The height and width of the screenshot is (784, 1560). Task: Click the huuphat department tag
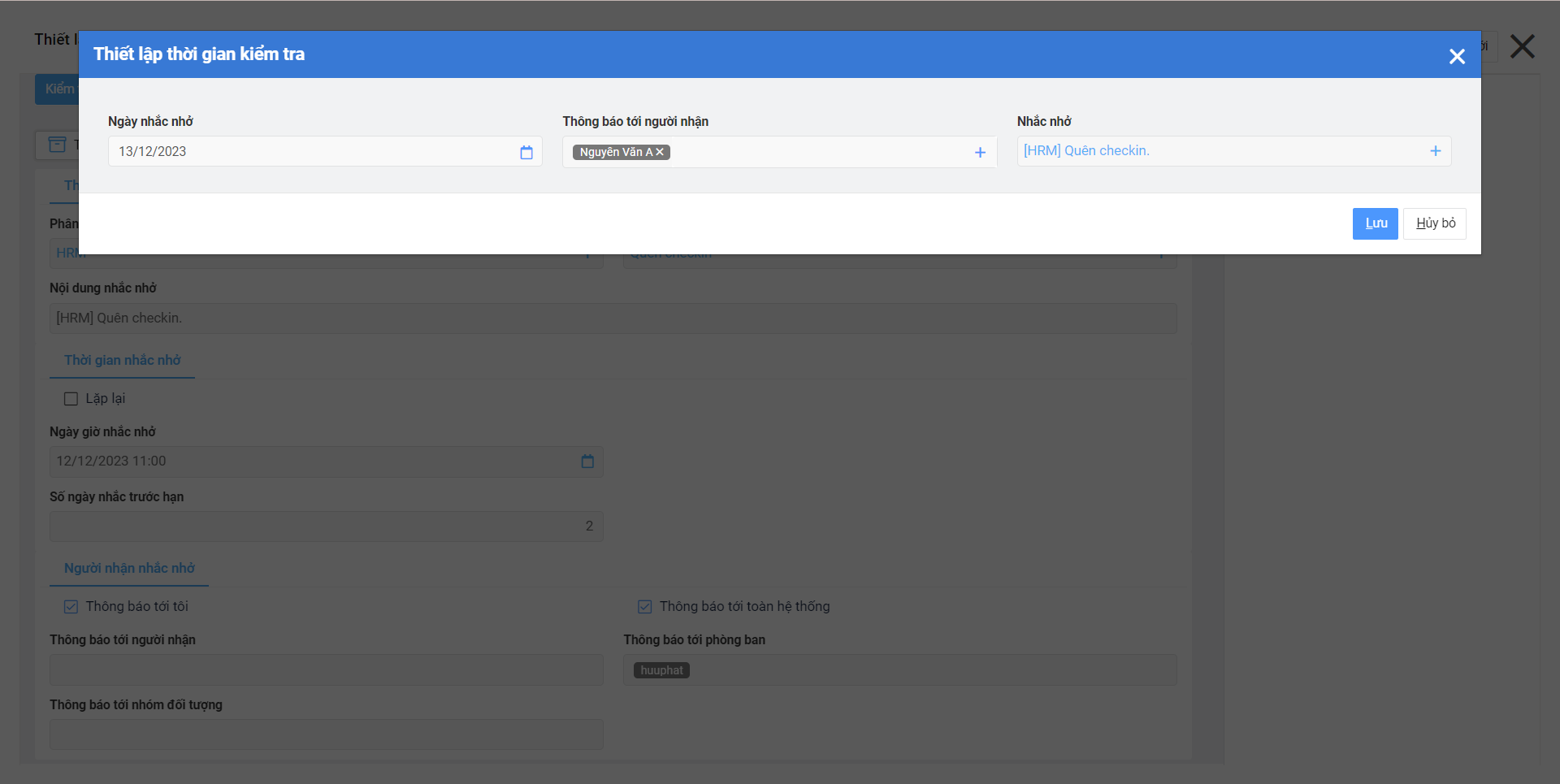pyautogui.click(x=661, y=670)
